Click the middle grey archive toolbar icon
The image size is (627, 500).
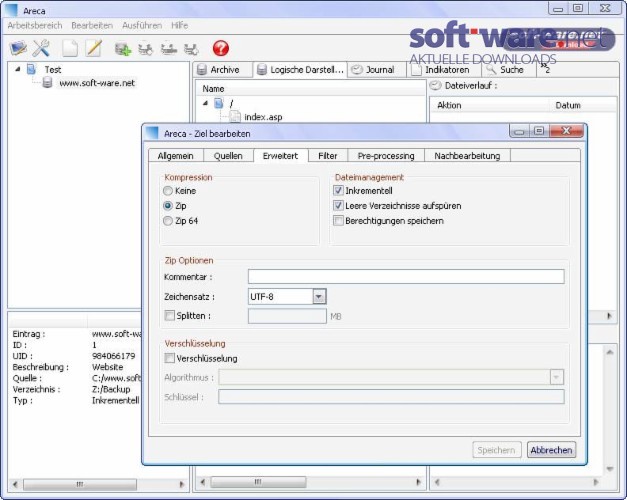(x=169, y=49)
